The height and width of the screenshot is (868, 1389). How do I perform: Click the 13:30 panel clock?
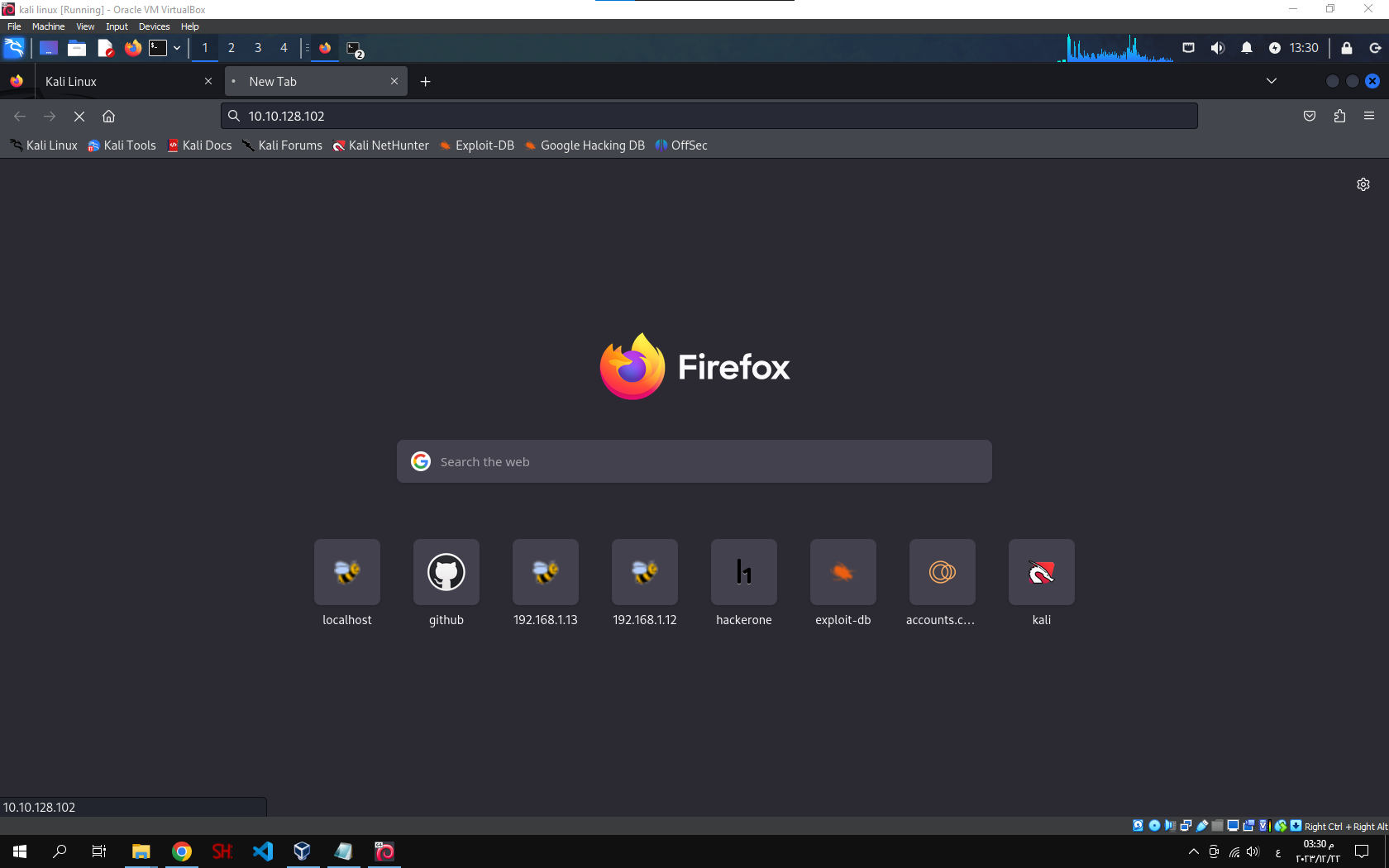coord(1304,48)
